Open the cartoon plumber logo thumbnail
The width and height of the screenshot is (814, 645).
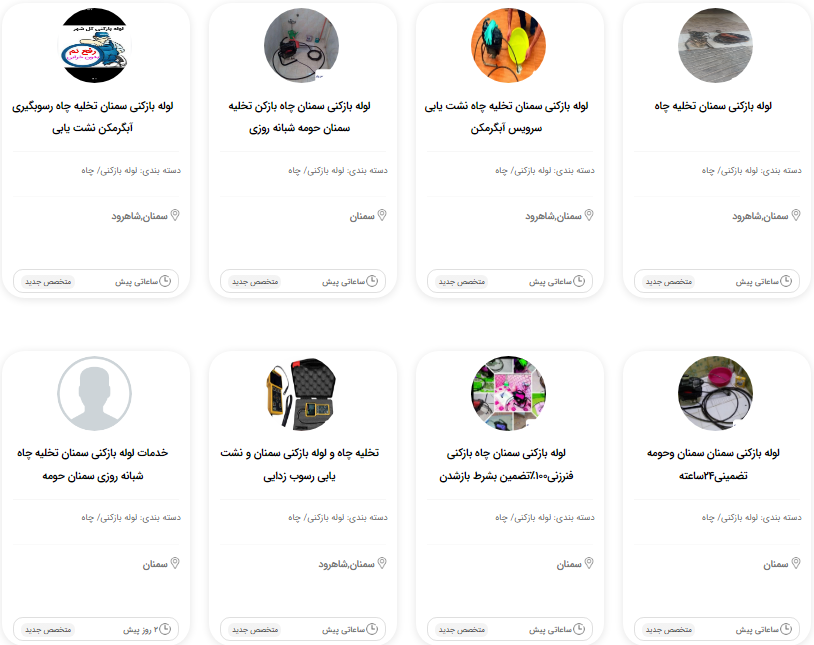(x=94, y=45)
